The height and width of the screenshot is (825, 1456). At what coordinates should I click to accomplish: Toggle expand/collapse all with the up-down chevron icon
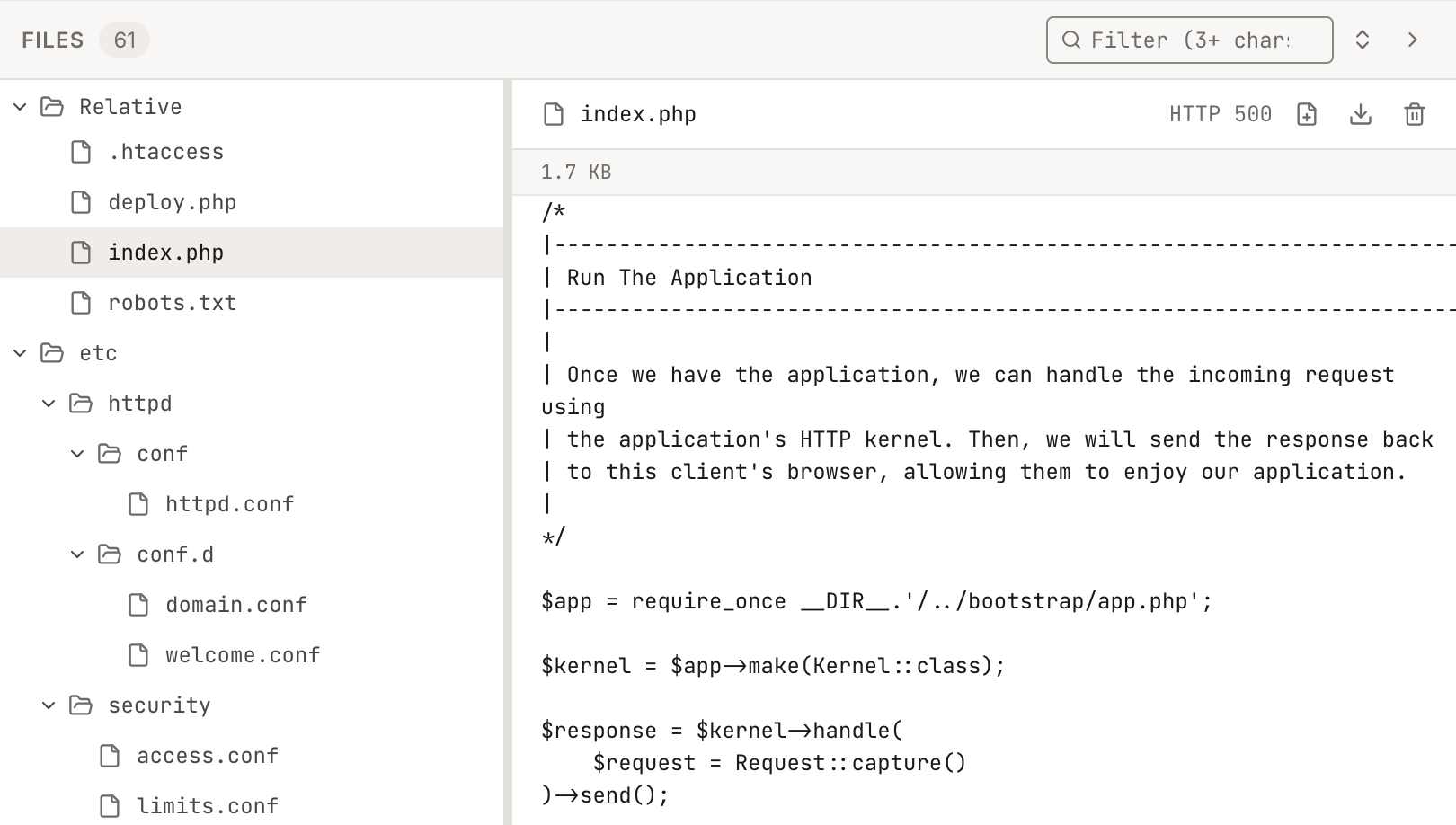pyautogui.click(x=1363, y=40)
